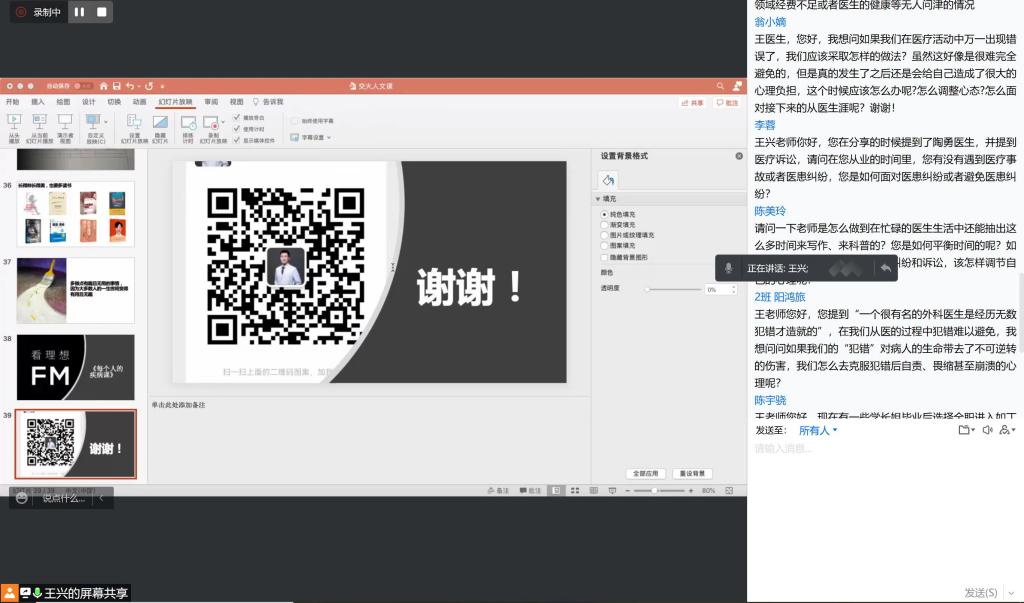Click the 告诉我 lightbulb search
Screen dimensions: 1024x603
click(268, 102)
